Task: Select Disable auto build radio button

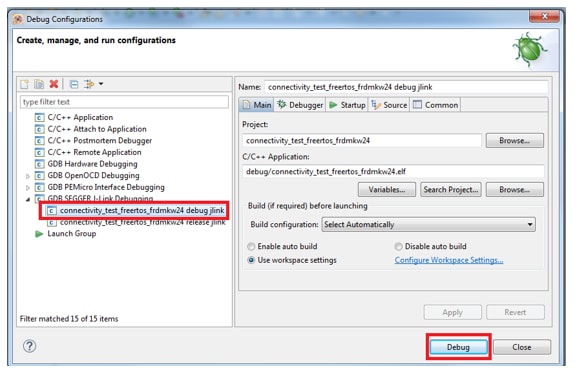Action: click(398, 246)
